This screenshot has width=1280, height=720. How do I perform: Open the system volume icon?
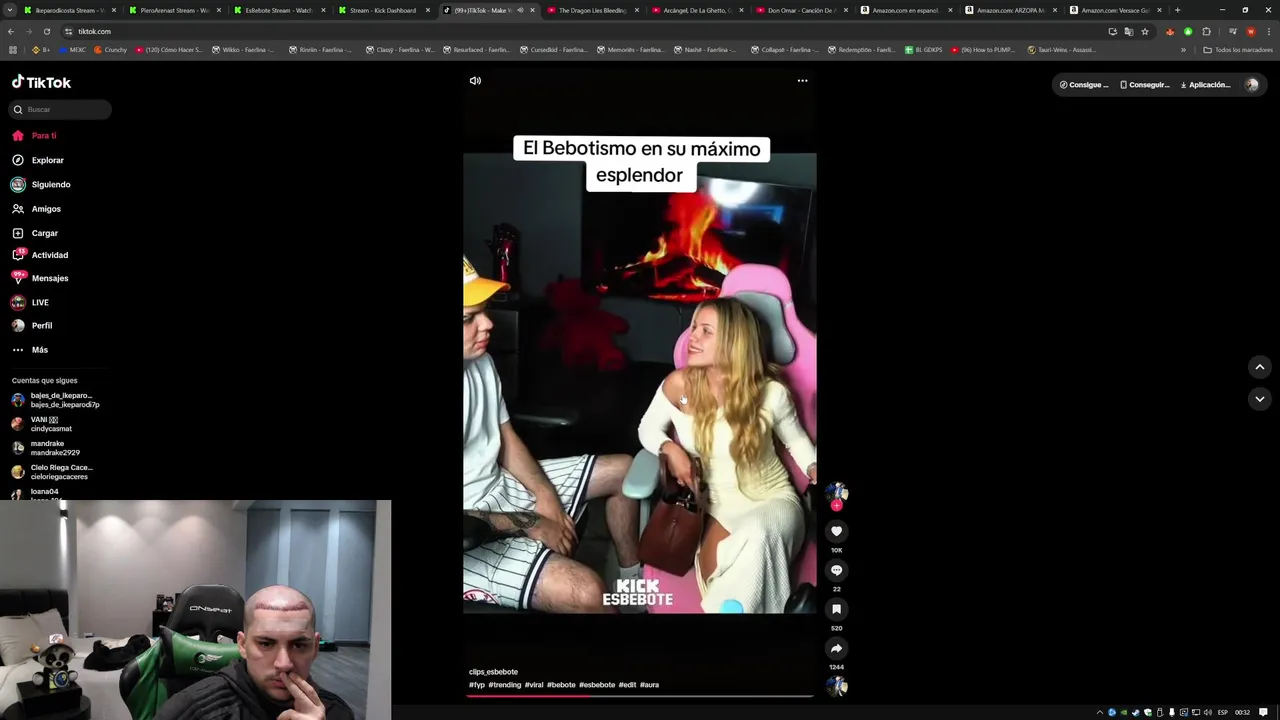pos(1208,712)
